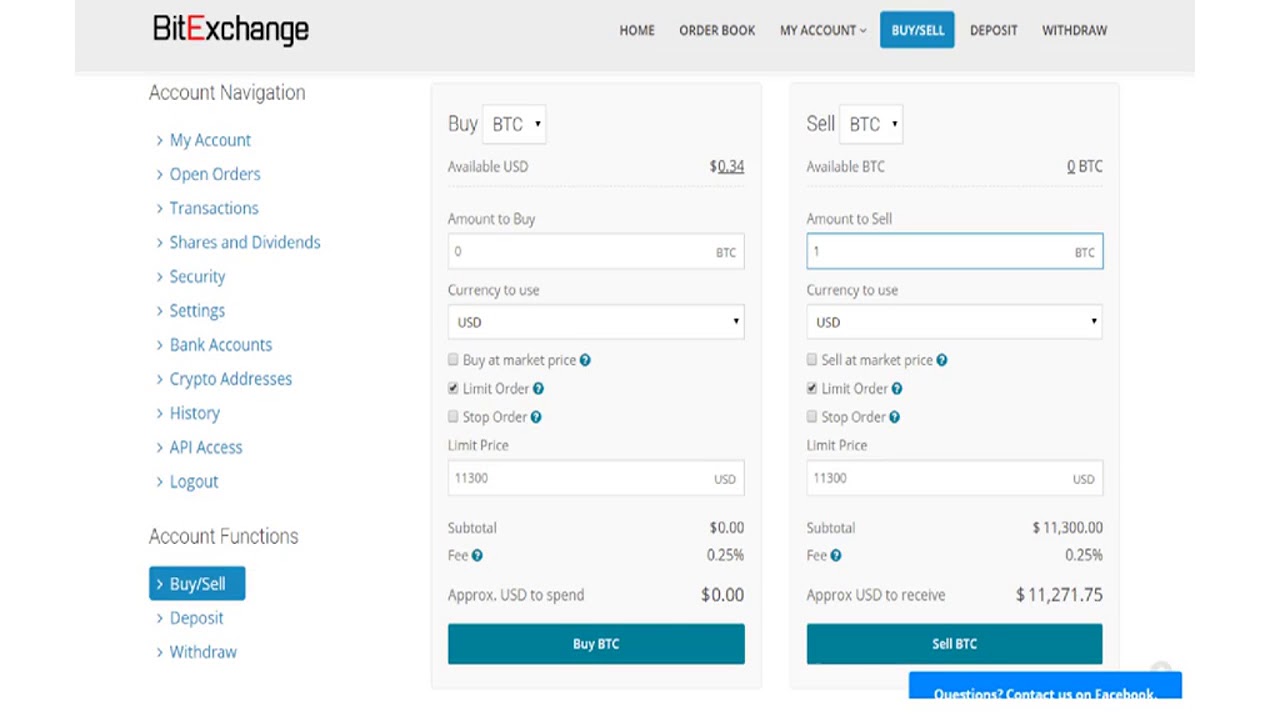Image resolution: width=1280 pixels, height=720 pixels.
Task: Open Settings sidebar link
Action: [196, 310]
